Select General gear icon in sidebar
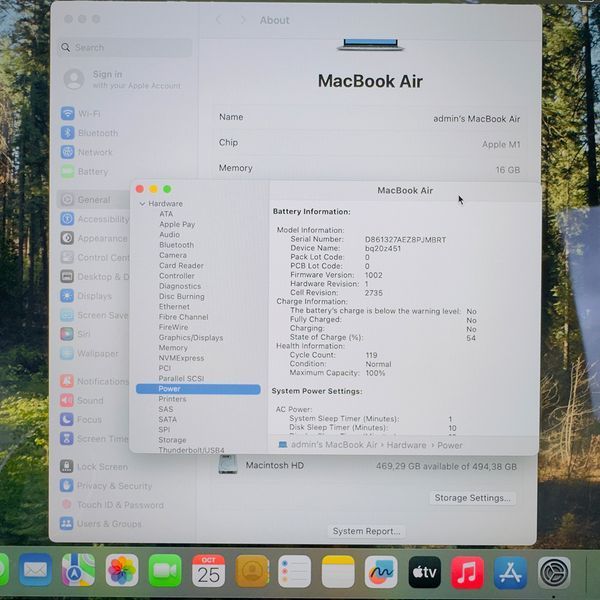The height and width of the screenshot is (600, 600). (68, 199)
